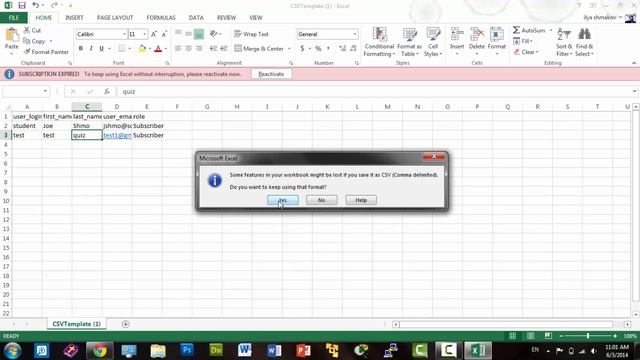
Task: Select the CSVTemplate (1) sheet tab
Action: (77, 324)
